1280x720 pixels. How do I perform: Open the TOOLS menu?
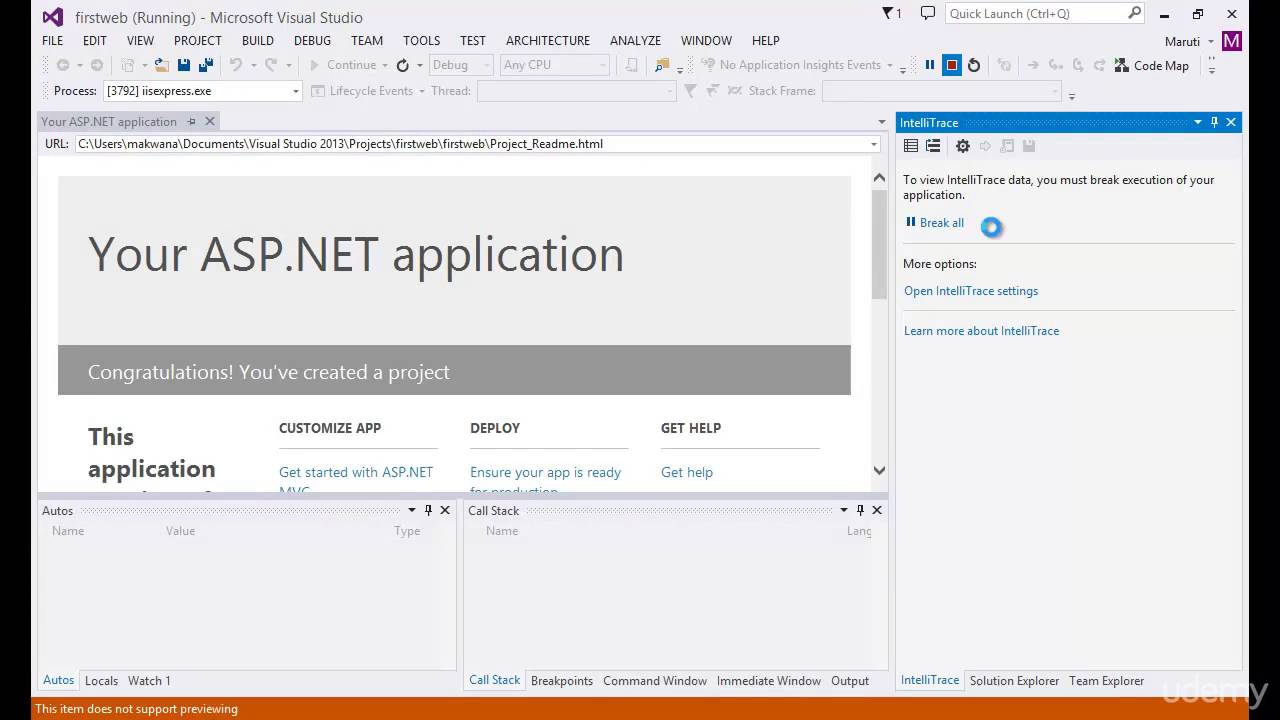point(421,40)
